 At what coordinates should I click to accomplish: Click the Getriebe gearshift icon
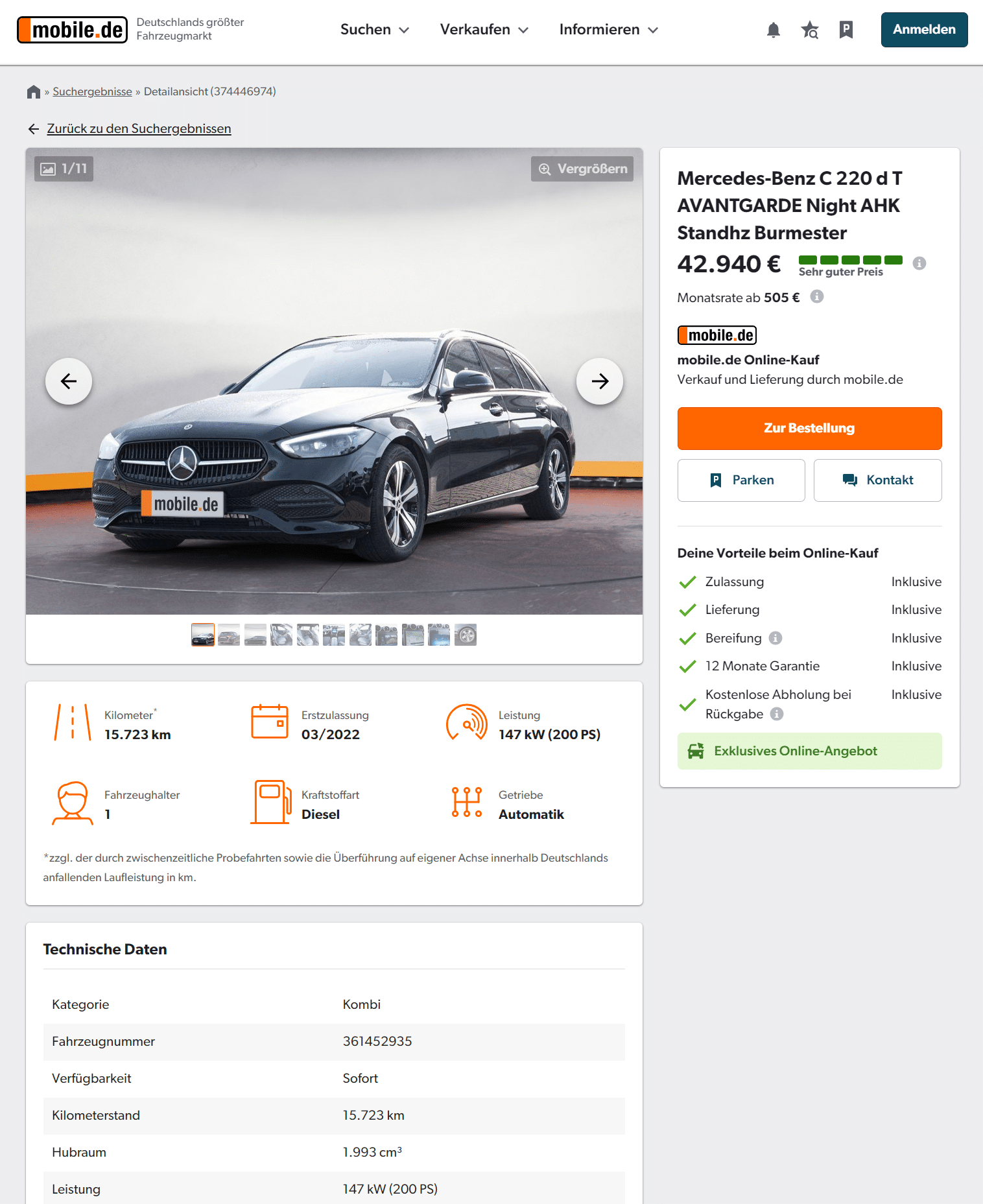tap(467, 802)
